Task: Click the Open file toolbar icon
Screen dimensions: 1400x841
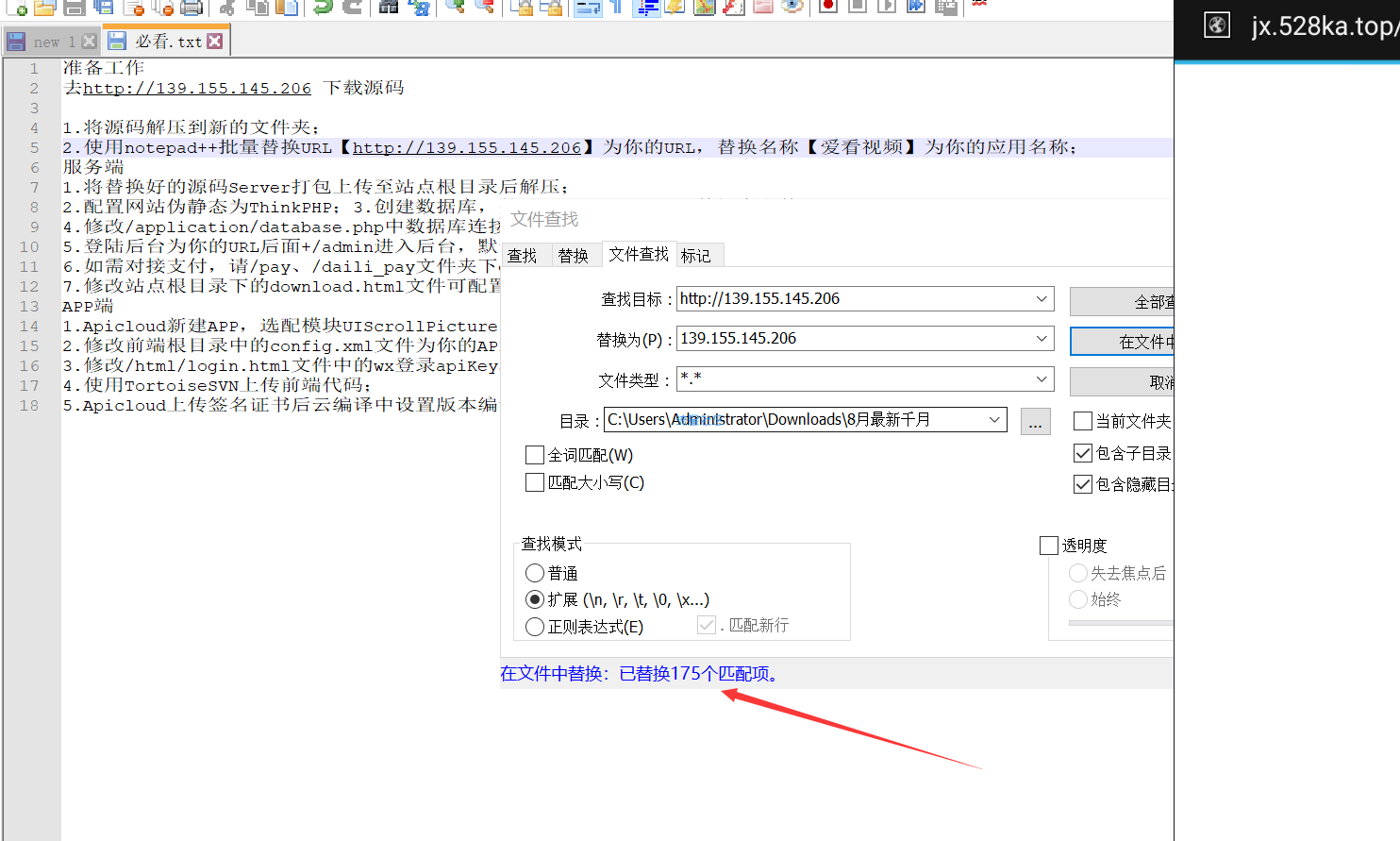Action: tap(44, 8)
